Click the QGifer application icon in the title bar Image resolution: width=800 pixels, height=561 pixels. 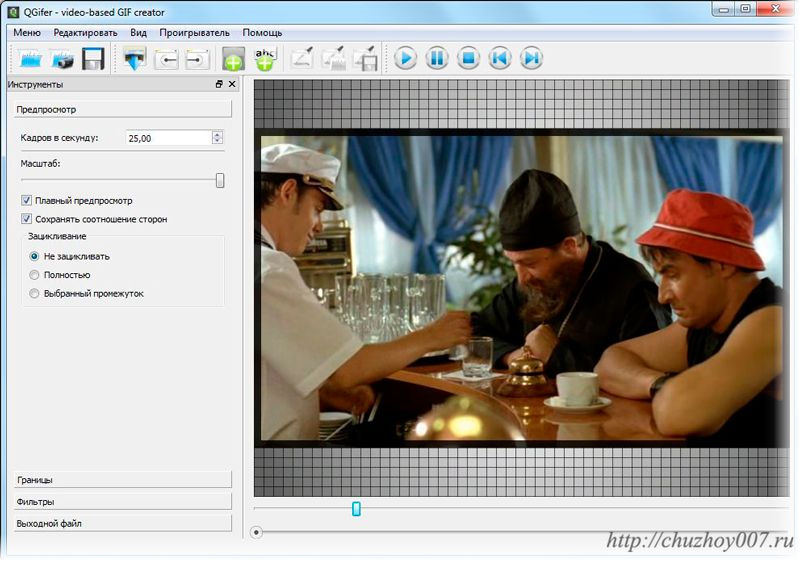[x=13, y=12]
